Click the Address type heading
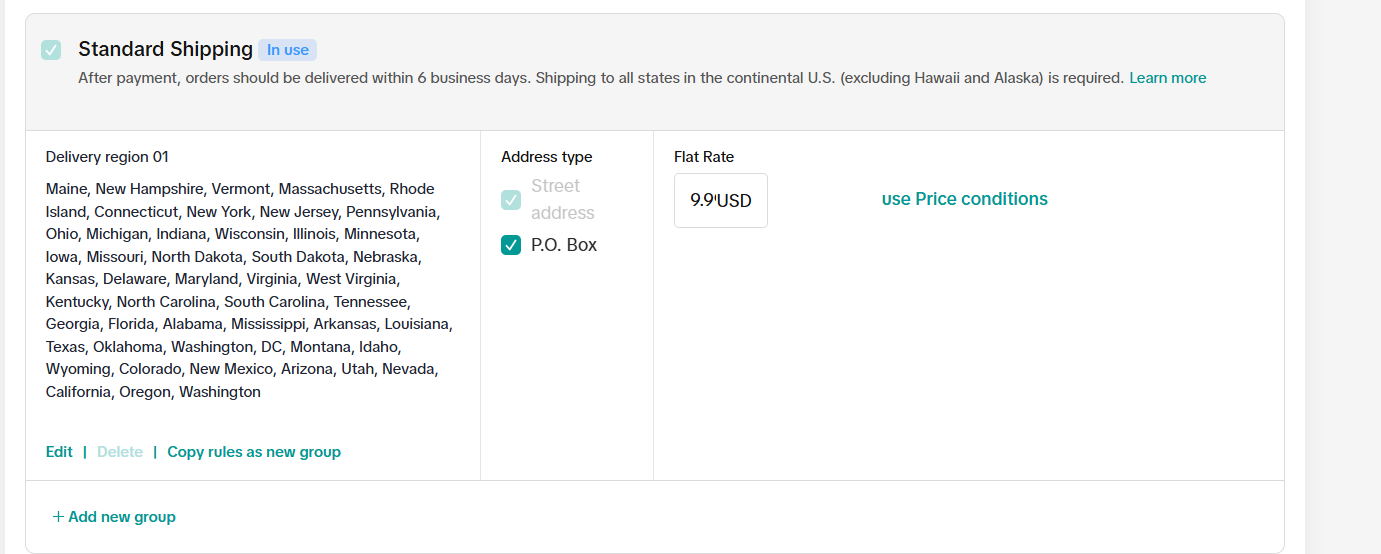This screenshot has height=554, width=1381. tap(546, 157)
